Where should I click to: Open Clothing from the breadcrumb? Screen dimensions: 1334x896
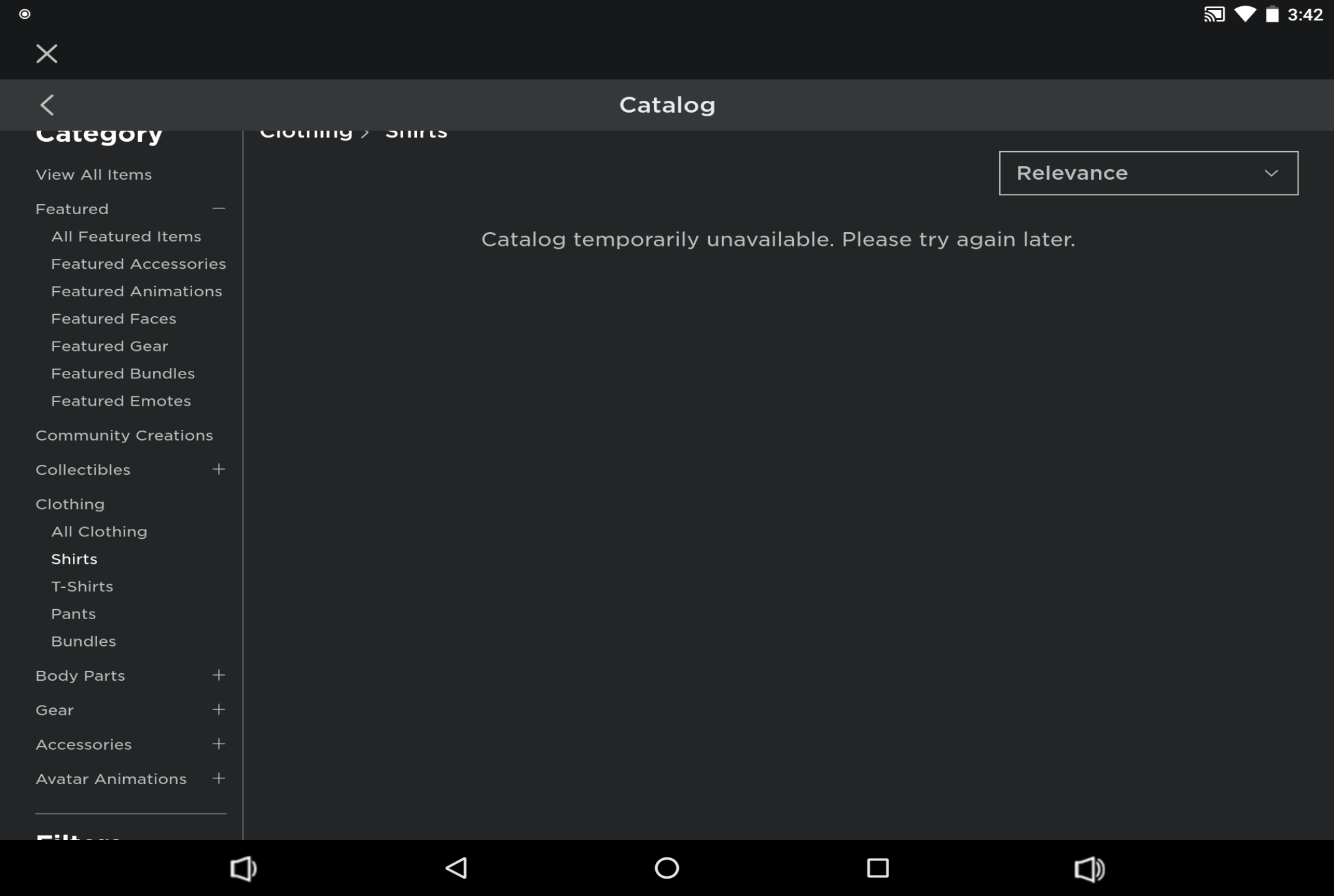(306, 131)
